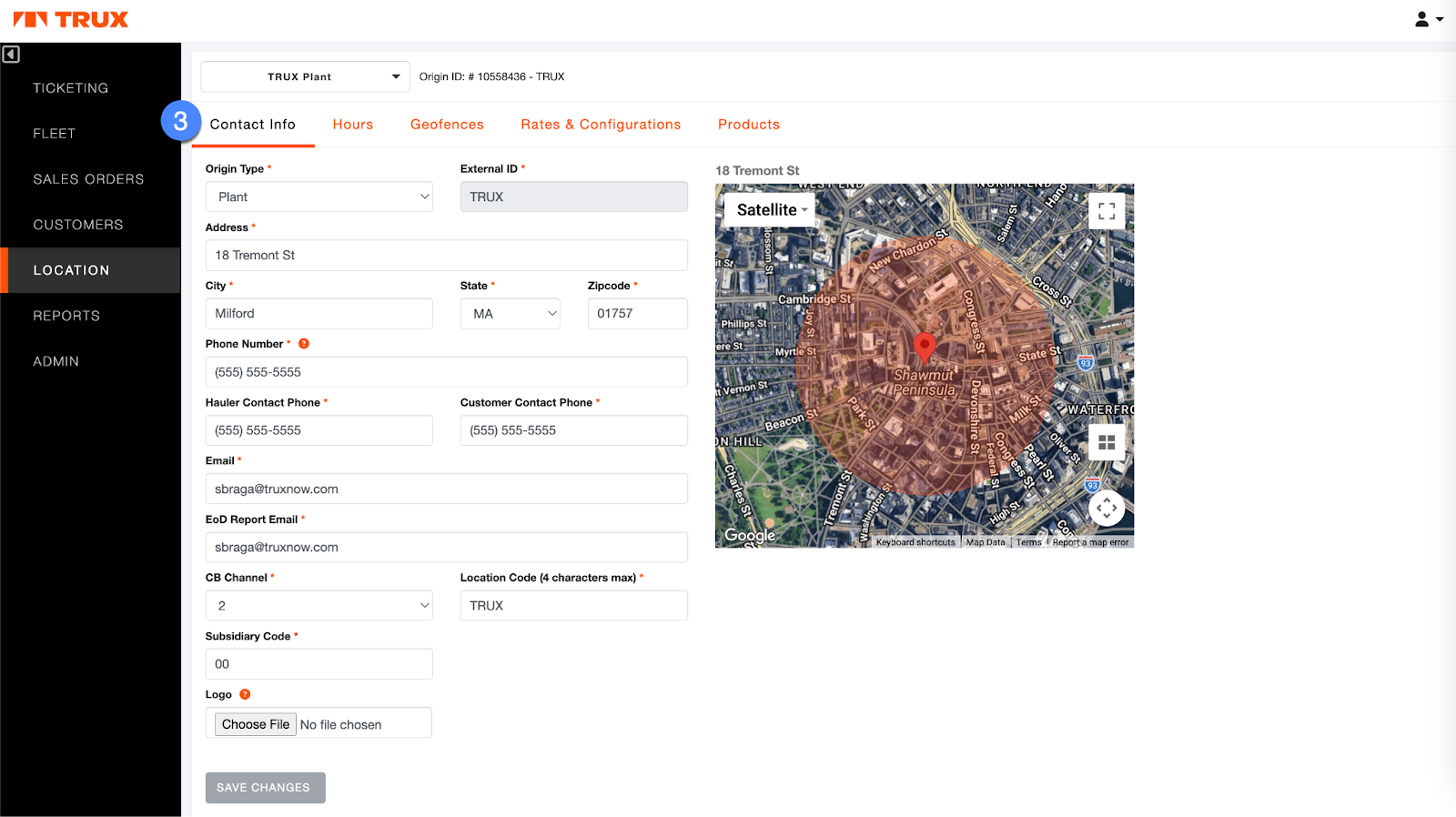Open the CB Channel dropdown

pyautogui.click(x=318, y=606)
